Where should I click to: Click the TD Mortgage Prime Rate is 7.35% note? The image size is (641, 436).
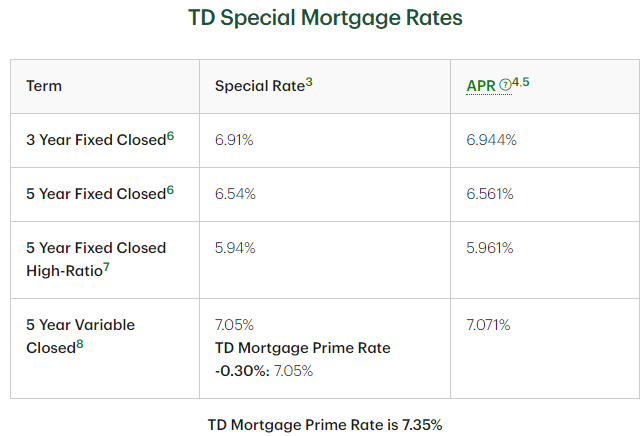[x=324, y=424]
